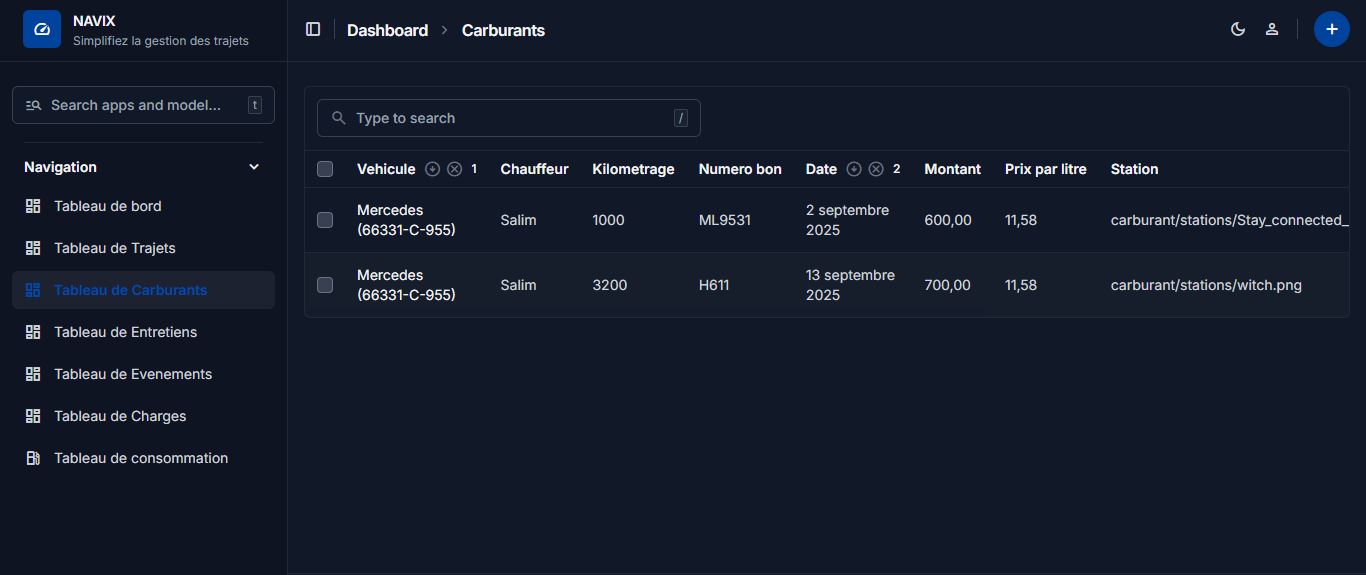Click the NAVIX speedometer logo icon
This screenshot has width=1366, height=575.
point(42,30)
